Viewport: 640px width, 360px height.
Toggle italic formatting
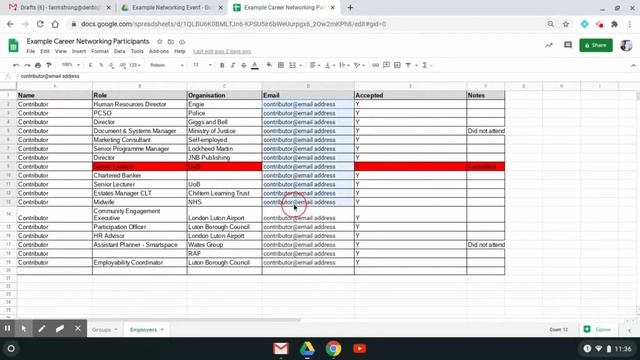point(233,65)
